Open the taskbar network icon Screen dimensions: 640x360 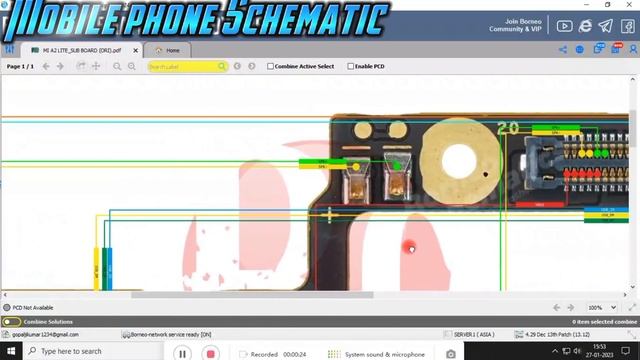566,351
